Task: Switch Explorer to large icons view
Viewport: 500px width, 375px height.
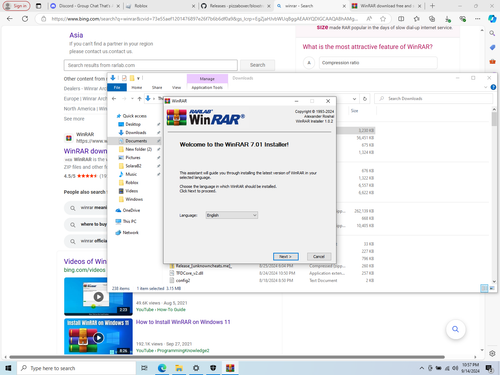Action: [x=492, y=288]
